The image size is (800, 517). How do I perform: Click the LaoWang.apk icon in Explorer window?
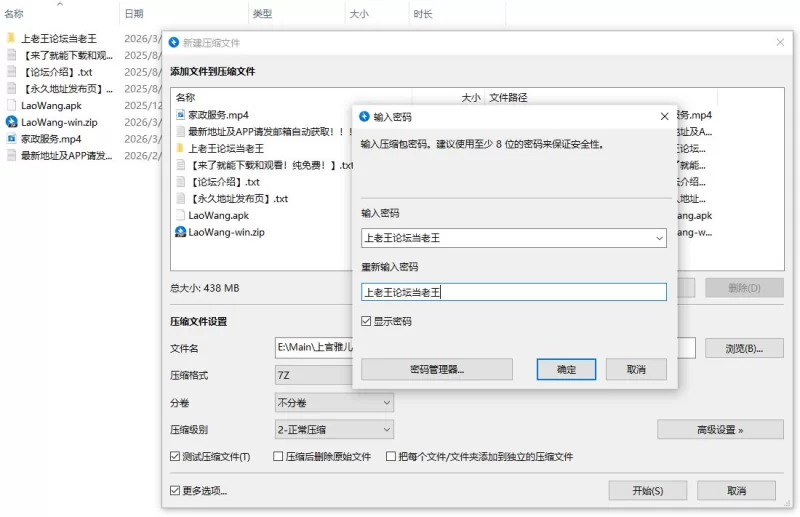point(11,105)
